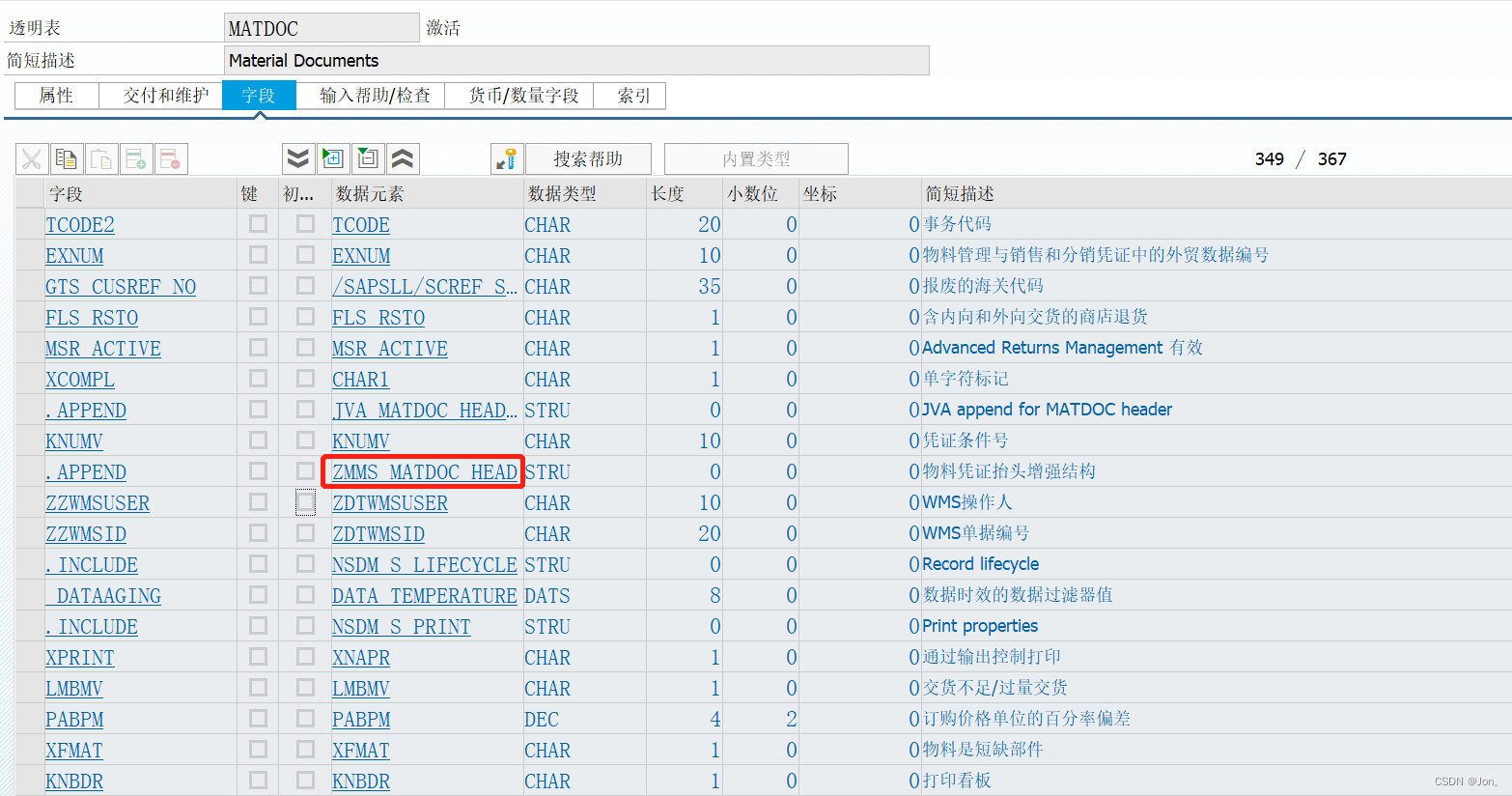Click the 字段 column header
Screen dimensions: 1512x796
pos(141,193)
